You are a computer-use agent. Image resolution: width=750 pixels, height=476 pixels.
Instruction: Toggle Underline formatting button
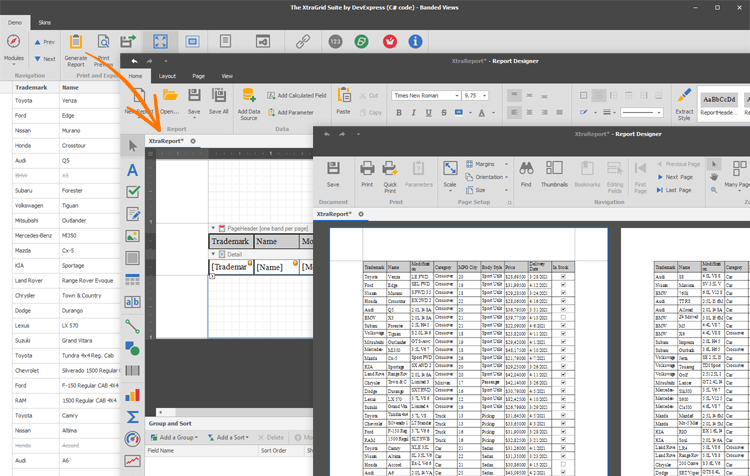point(429,112)
